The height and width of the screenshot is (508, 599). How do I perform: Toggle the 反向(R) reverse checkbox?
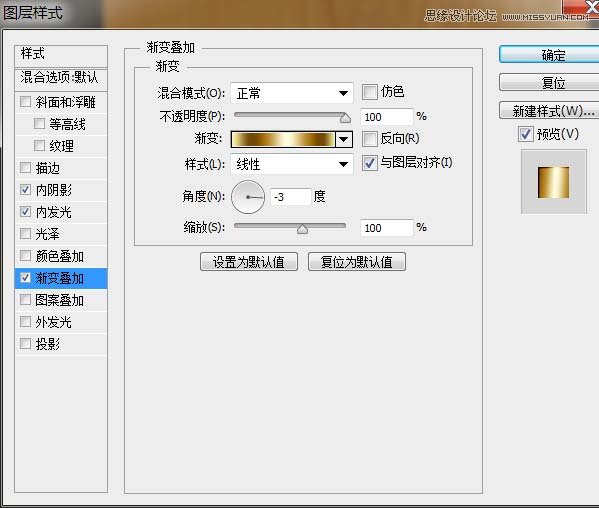(x=369, y=139)
